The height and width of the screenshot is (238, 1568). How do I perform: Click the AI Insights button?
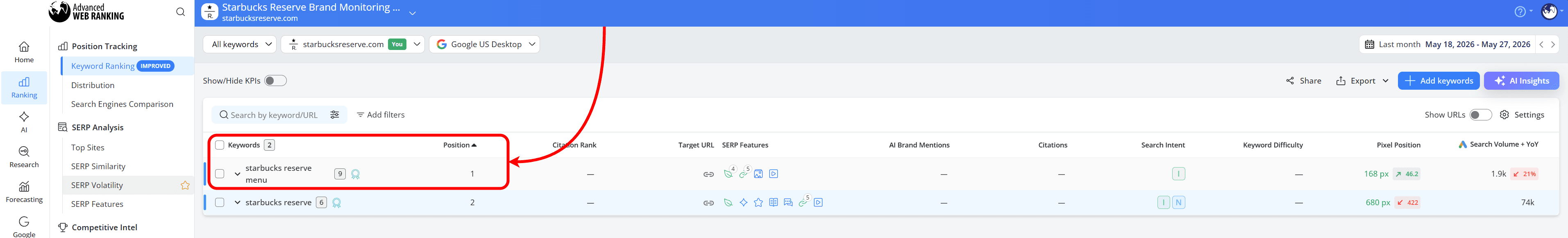[x=1521, y=81]
